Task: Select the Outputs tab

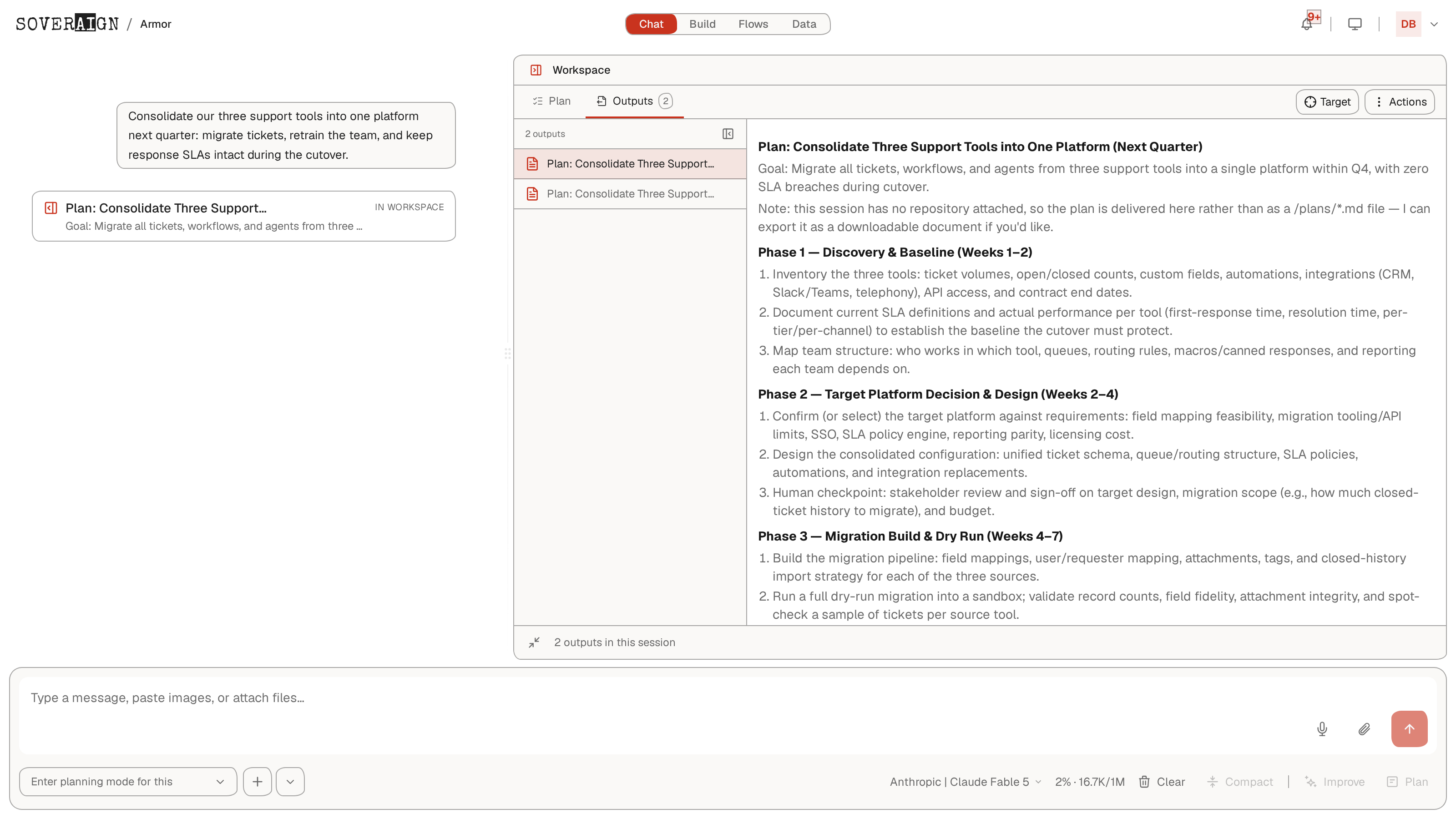Action: click(634, 101)
